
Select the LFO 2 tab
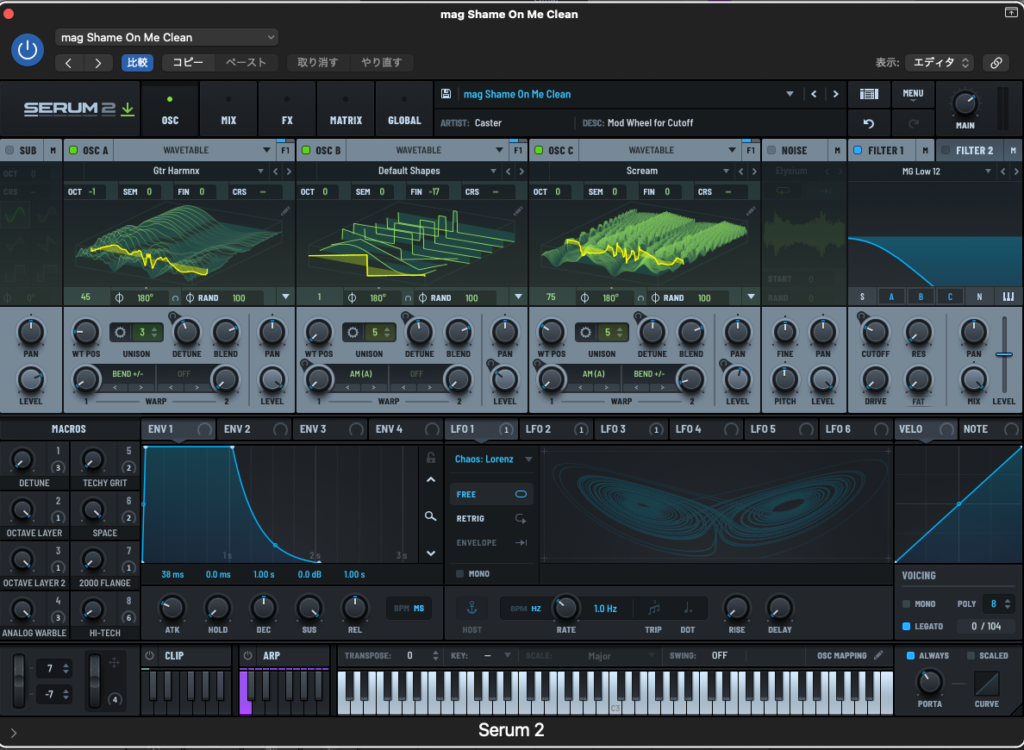pyautogui.click(x=555, y=429)
